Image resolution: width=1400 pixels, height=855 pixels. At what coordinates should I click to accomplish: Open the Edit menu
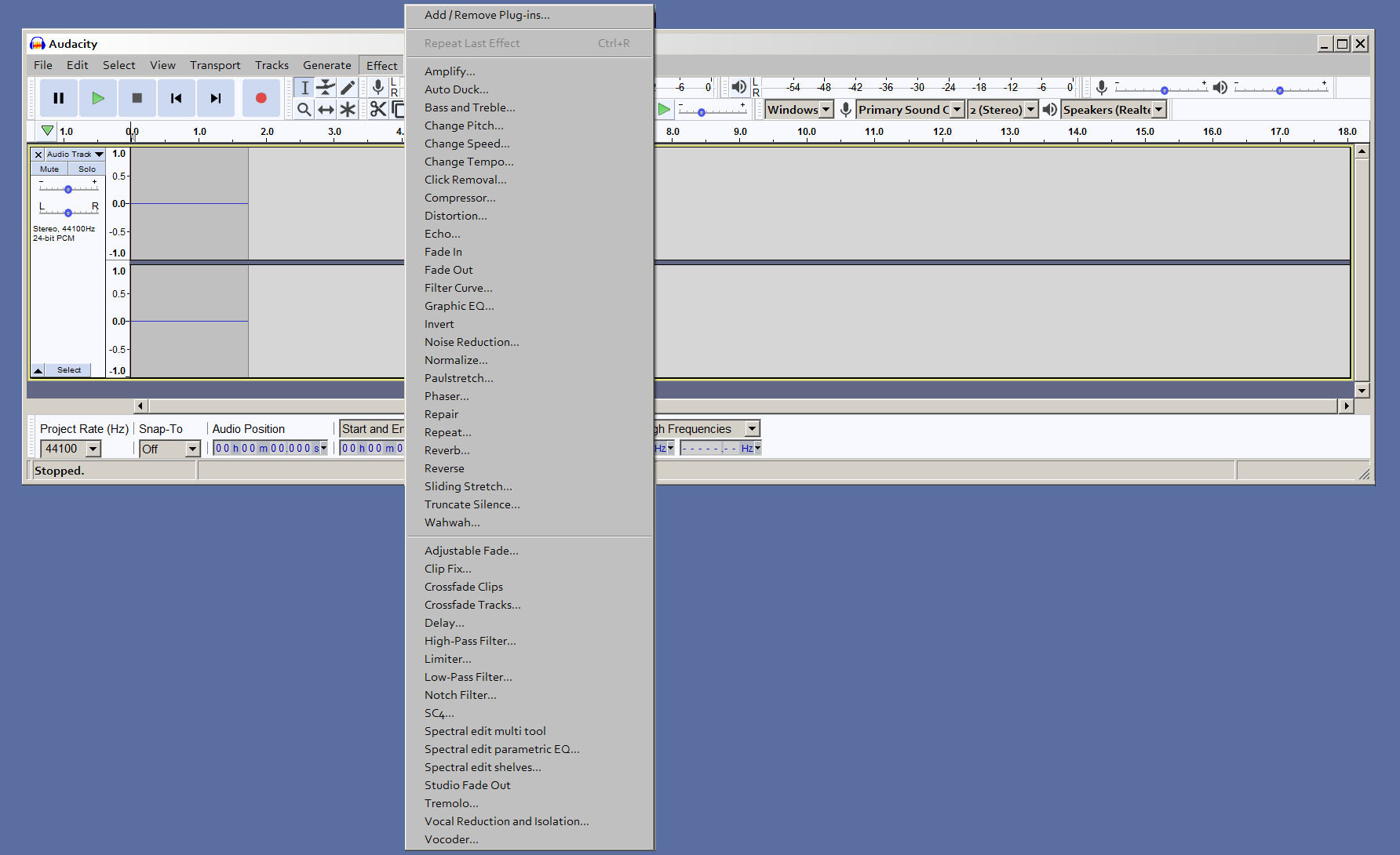77,65
